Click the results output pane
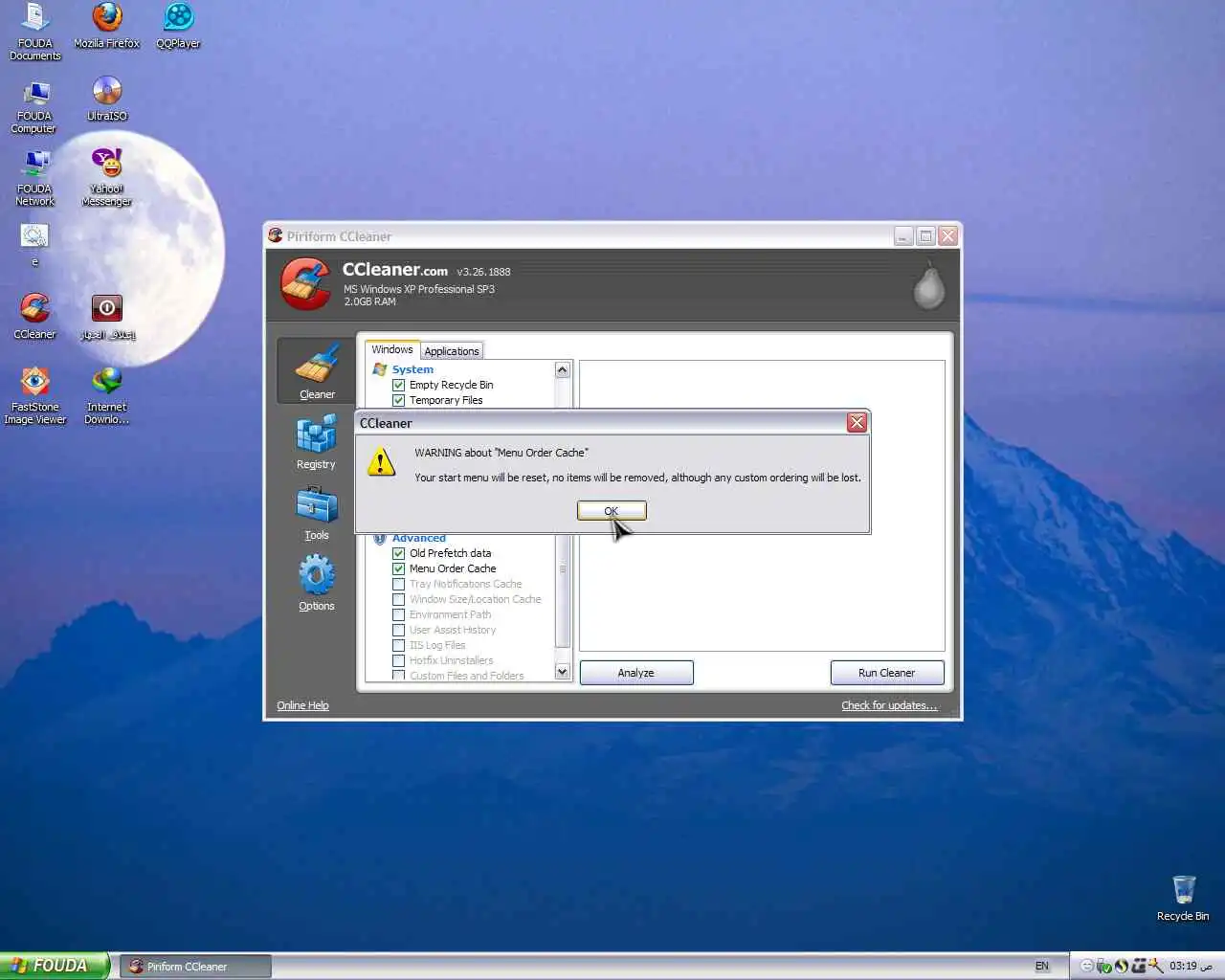 pos(762,505)
